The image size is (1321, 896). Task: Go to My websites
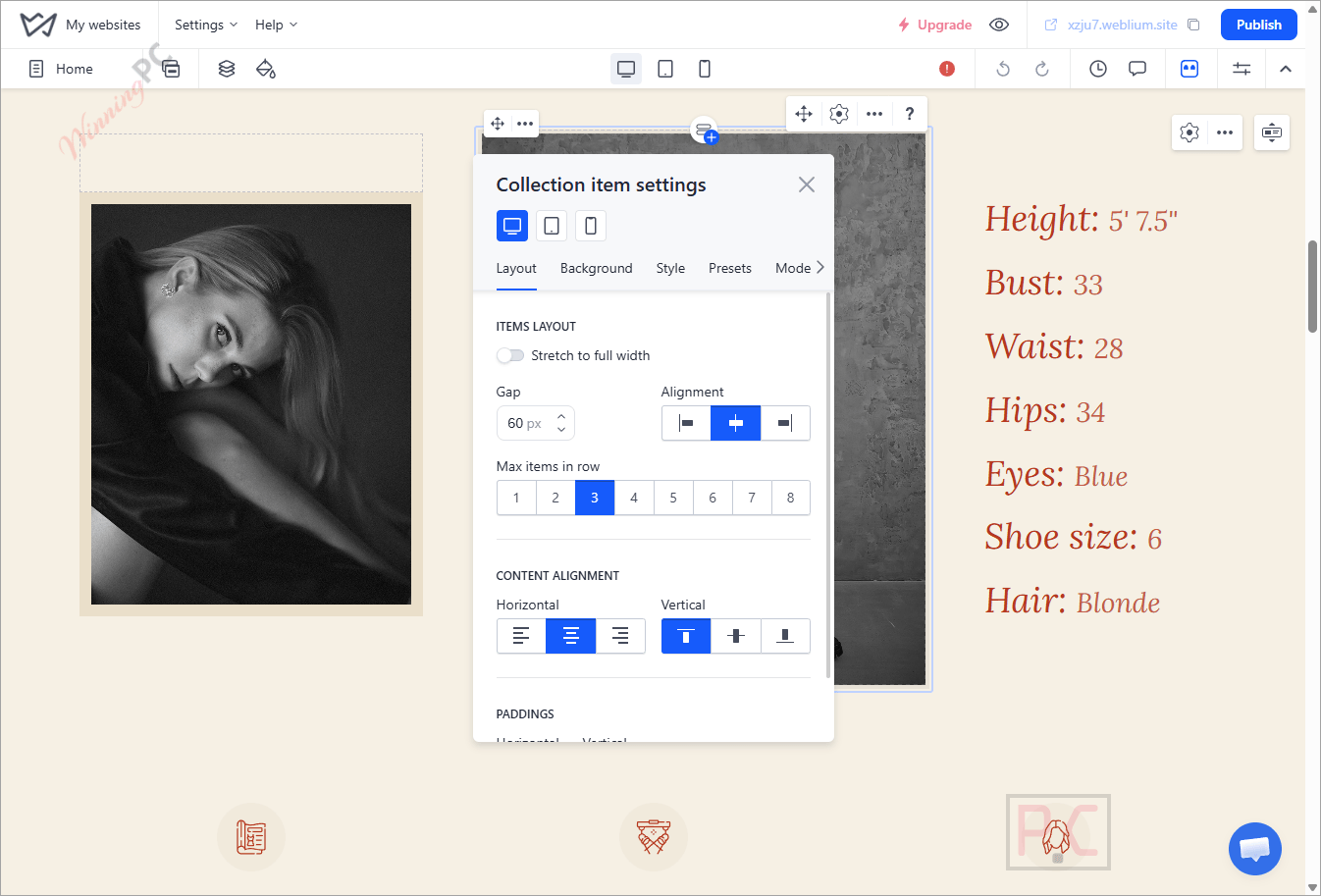[x=103, y=25]
